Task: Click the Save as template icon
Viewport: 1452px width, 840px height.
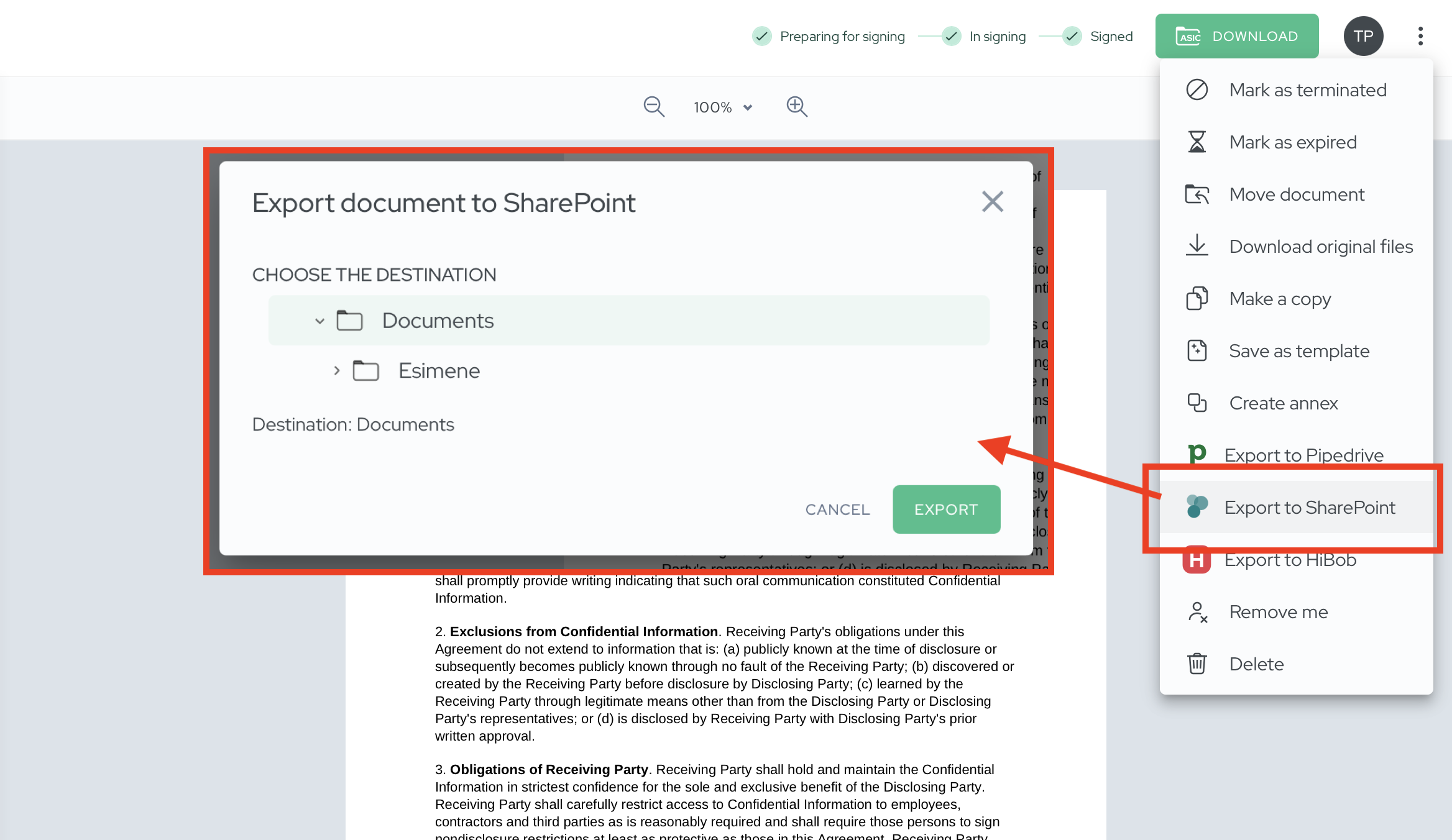Action: [1197, 351]
